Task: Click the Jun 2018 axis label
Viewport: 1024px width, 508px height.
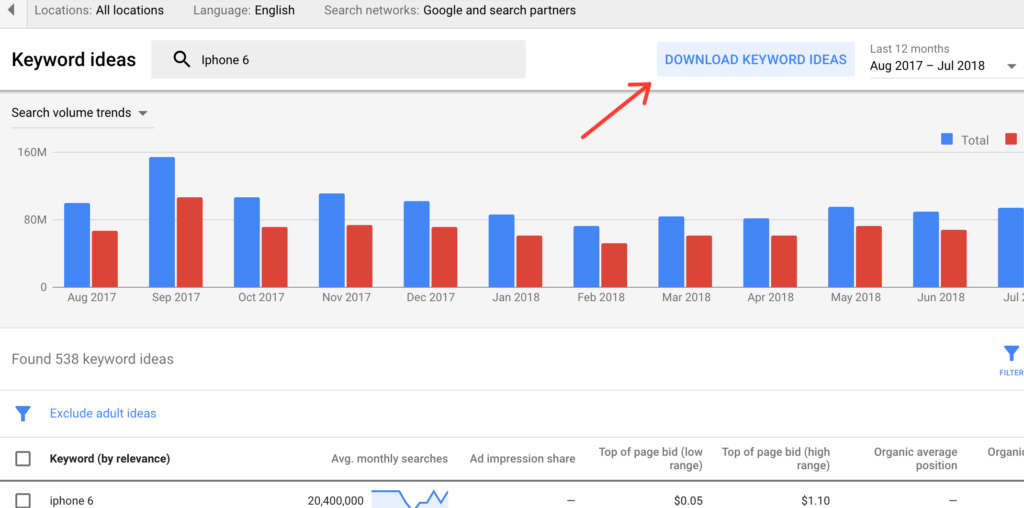Action: click(x=940, y=298)
